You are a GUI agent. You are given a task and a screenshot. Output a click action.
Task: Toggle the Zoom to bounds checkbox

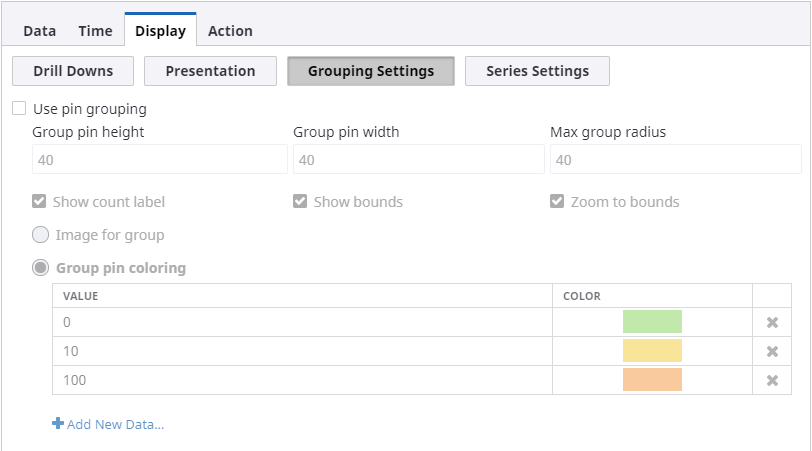coord(557,202)
